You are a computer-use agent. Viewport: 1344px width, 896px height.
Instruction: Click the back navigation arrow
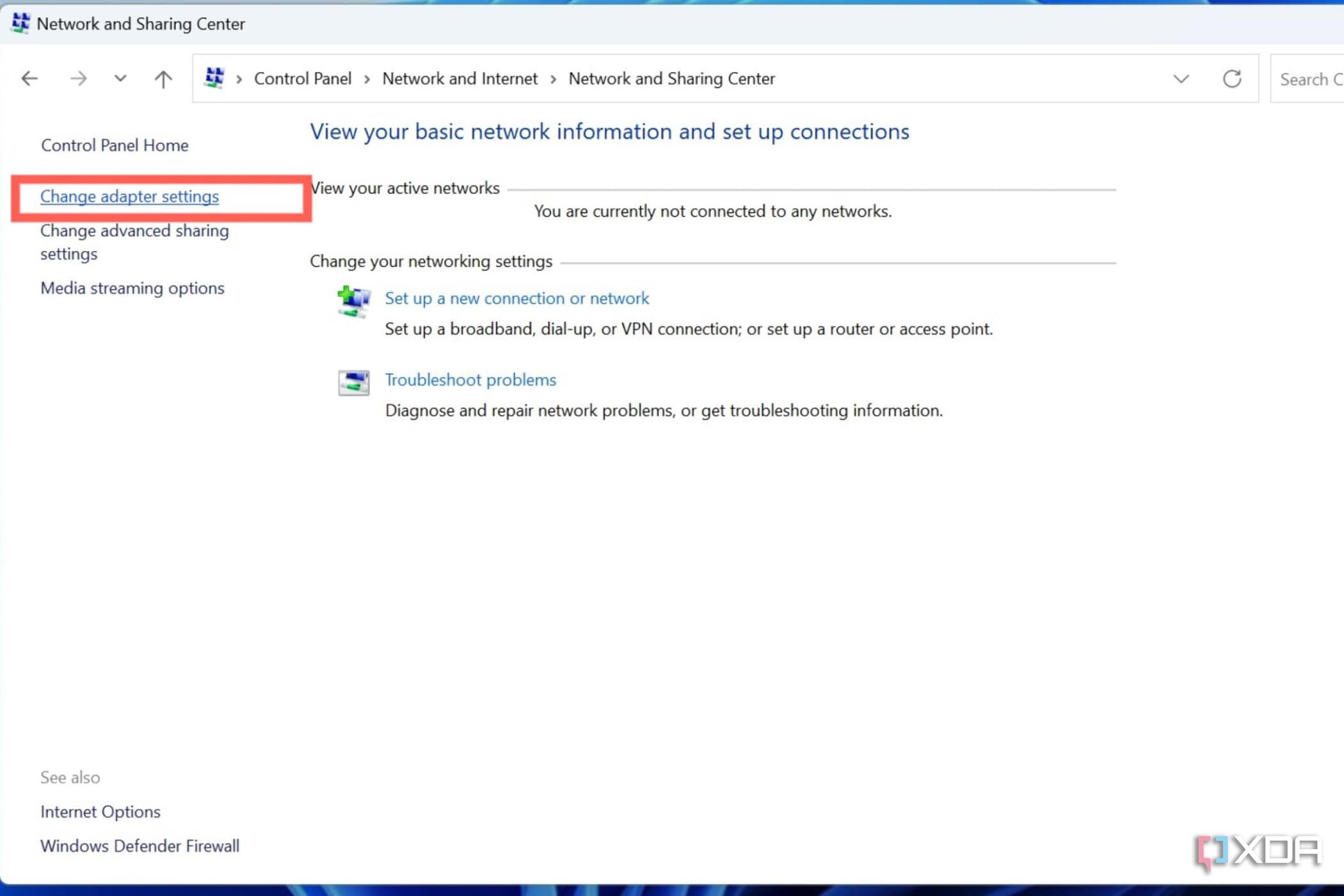click(x=29, y=78)
